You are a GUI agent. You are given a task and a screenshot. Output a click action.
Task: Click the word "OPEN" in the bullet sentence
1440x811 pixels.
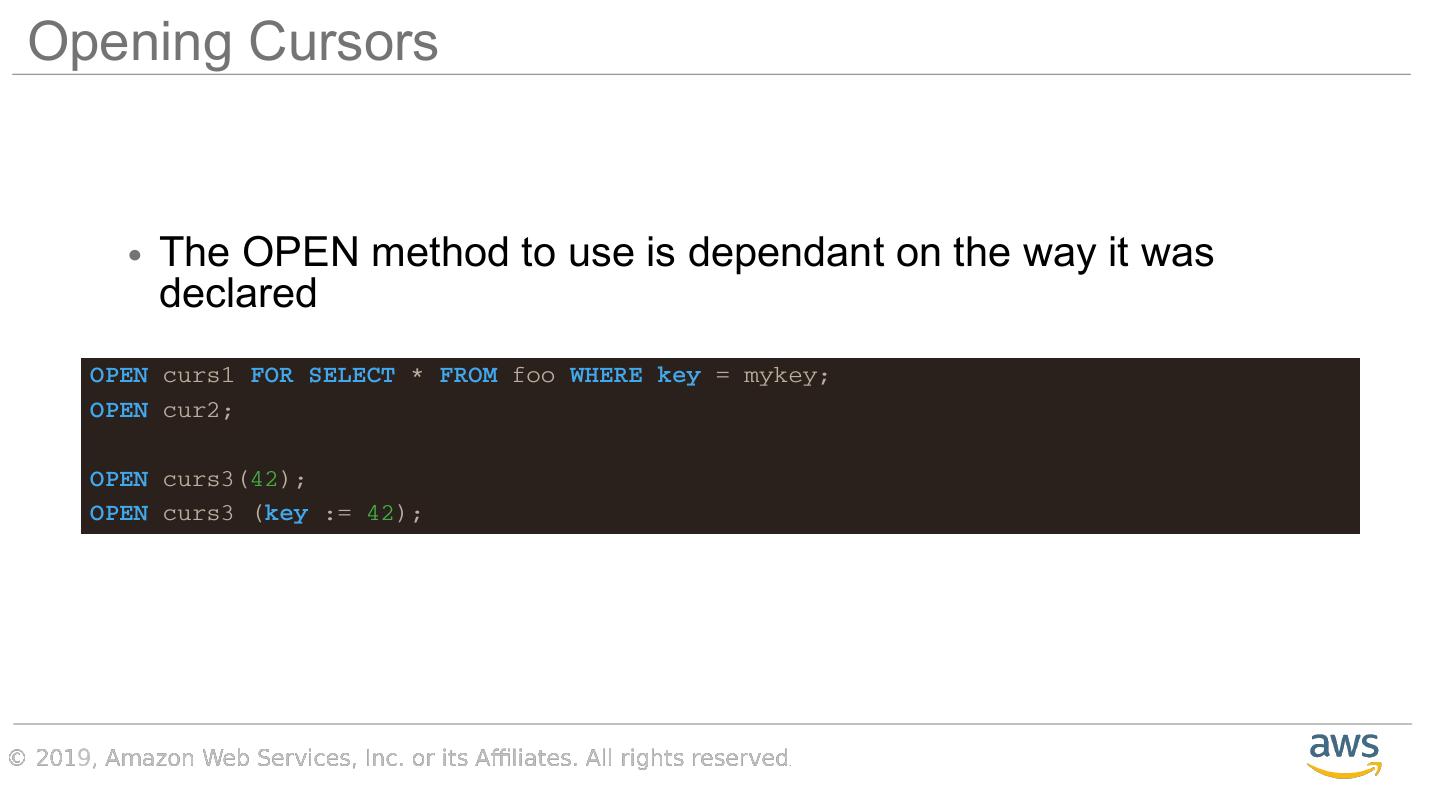click(x=300, y=252)
